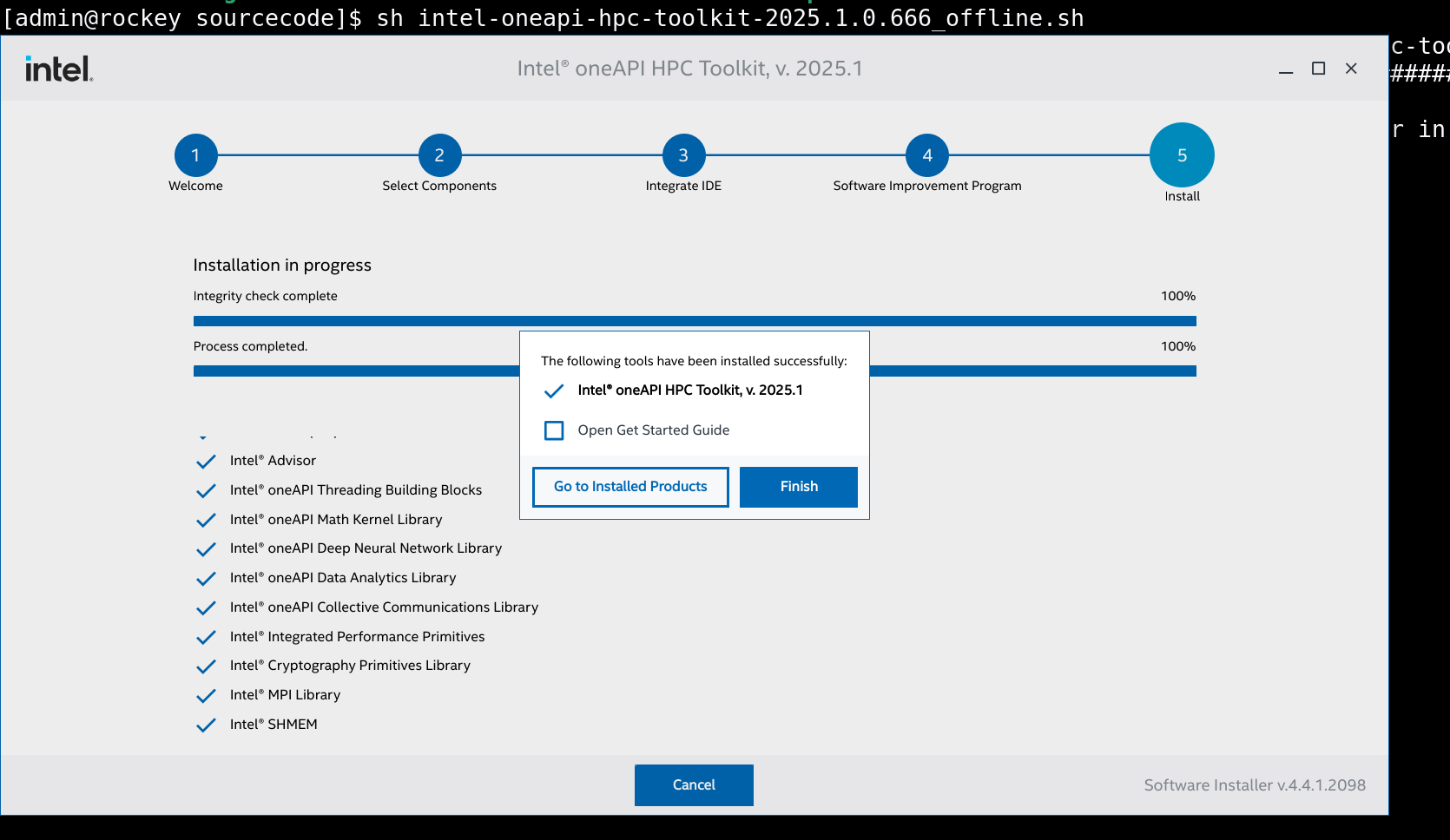
Task: Select step 2 Select Components circle
Action: coord(439,155)
